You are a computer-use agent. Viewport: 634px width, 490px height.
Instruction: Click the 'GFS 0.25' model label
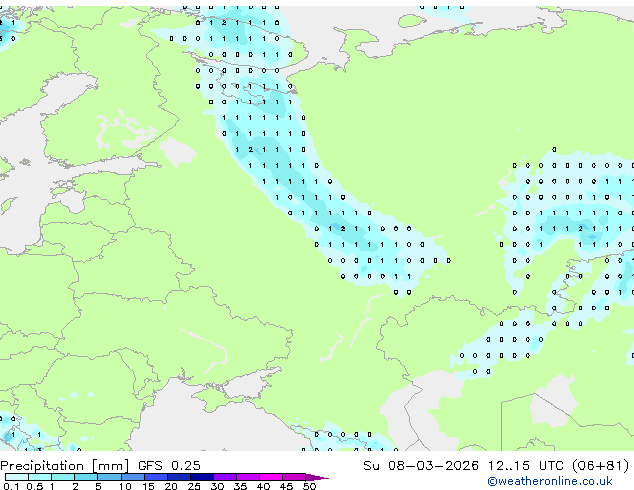click(x=169, y=466)
